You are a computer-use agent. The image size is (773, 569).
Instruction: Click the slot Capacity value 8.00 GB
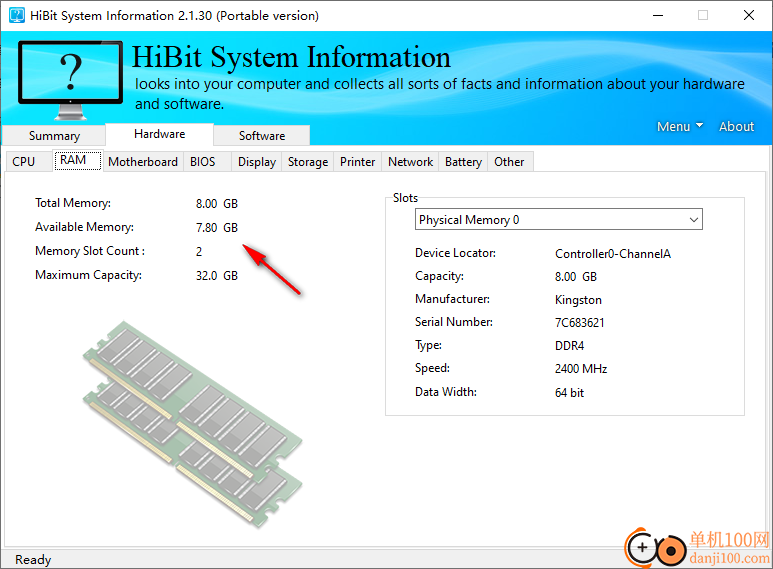click(x=576, y=277)
